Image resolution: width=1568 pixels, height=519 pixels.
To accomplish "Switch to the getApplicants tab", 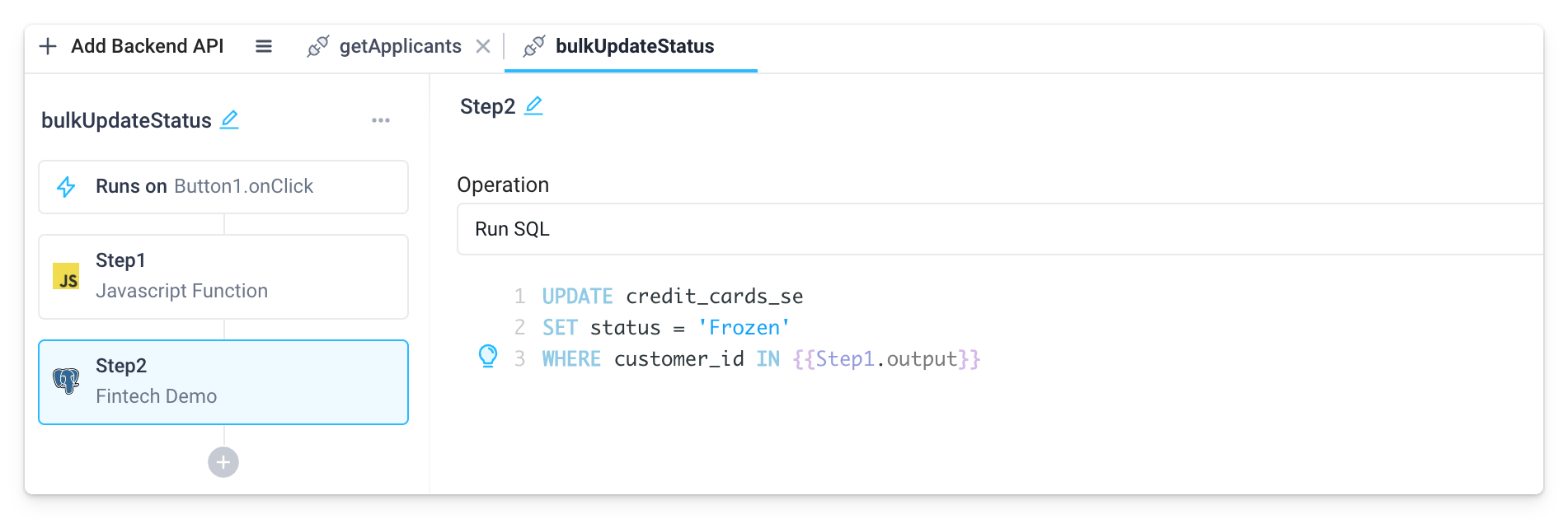I will coord(400,46).
